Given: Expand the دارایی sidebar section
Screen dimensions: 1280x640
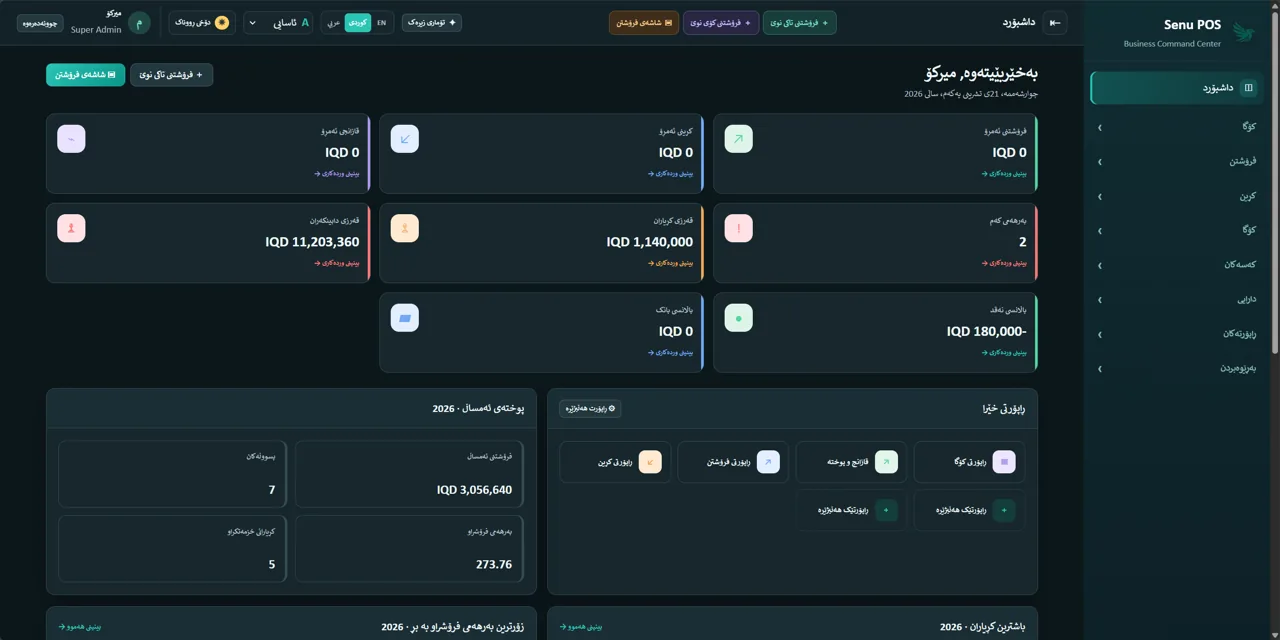Looking at the screenshot, I should (1177, 299).
